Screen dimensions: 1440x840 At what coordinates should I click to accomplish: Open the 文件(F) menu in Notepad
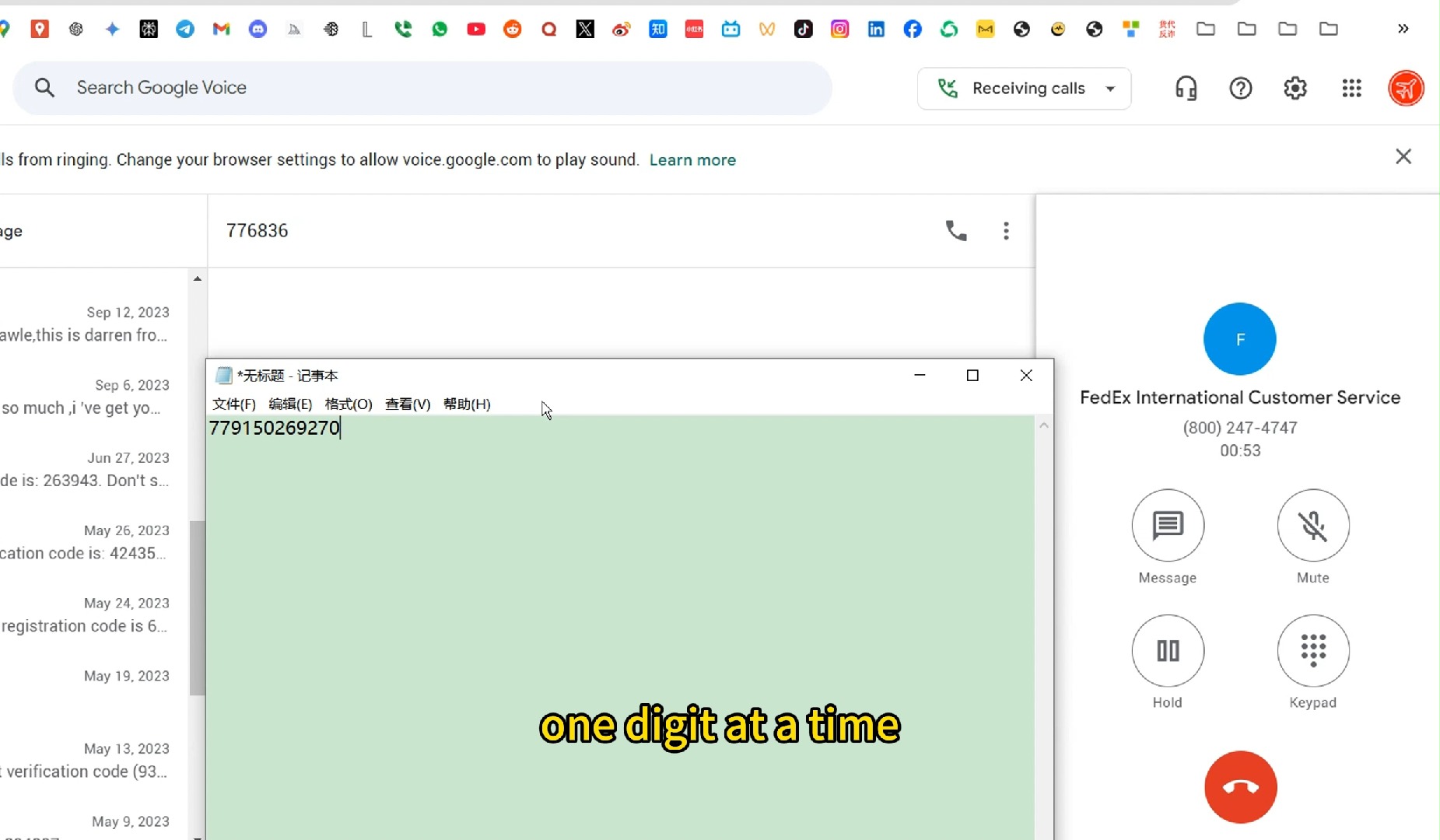click(x=234, y=404)
